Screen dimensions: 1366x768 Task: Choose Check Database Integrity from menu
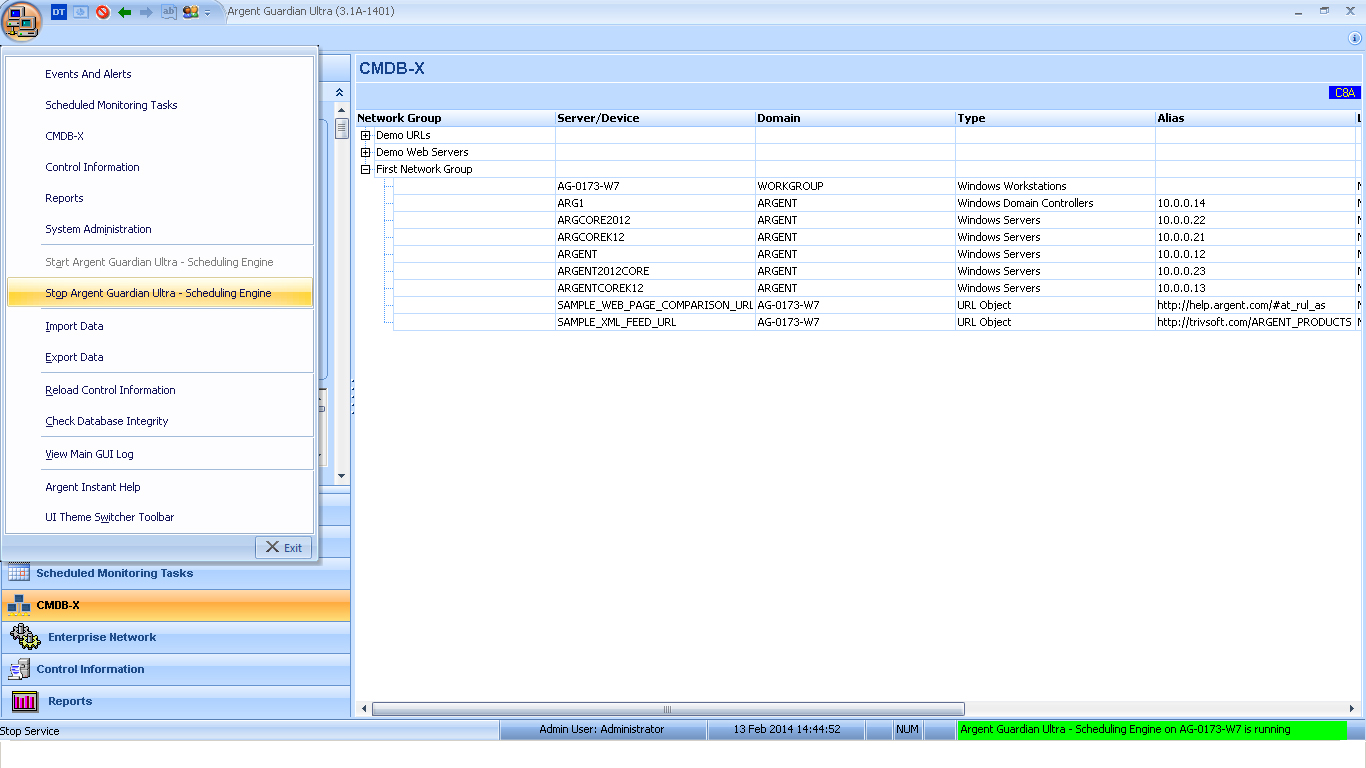(x=106, y=421)
